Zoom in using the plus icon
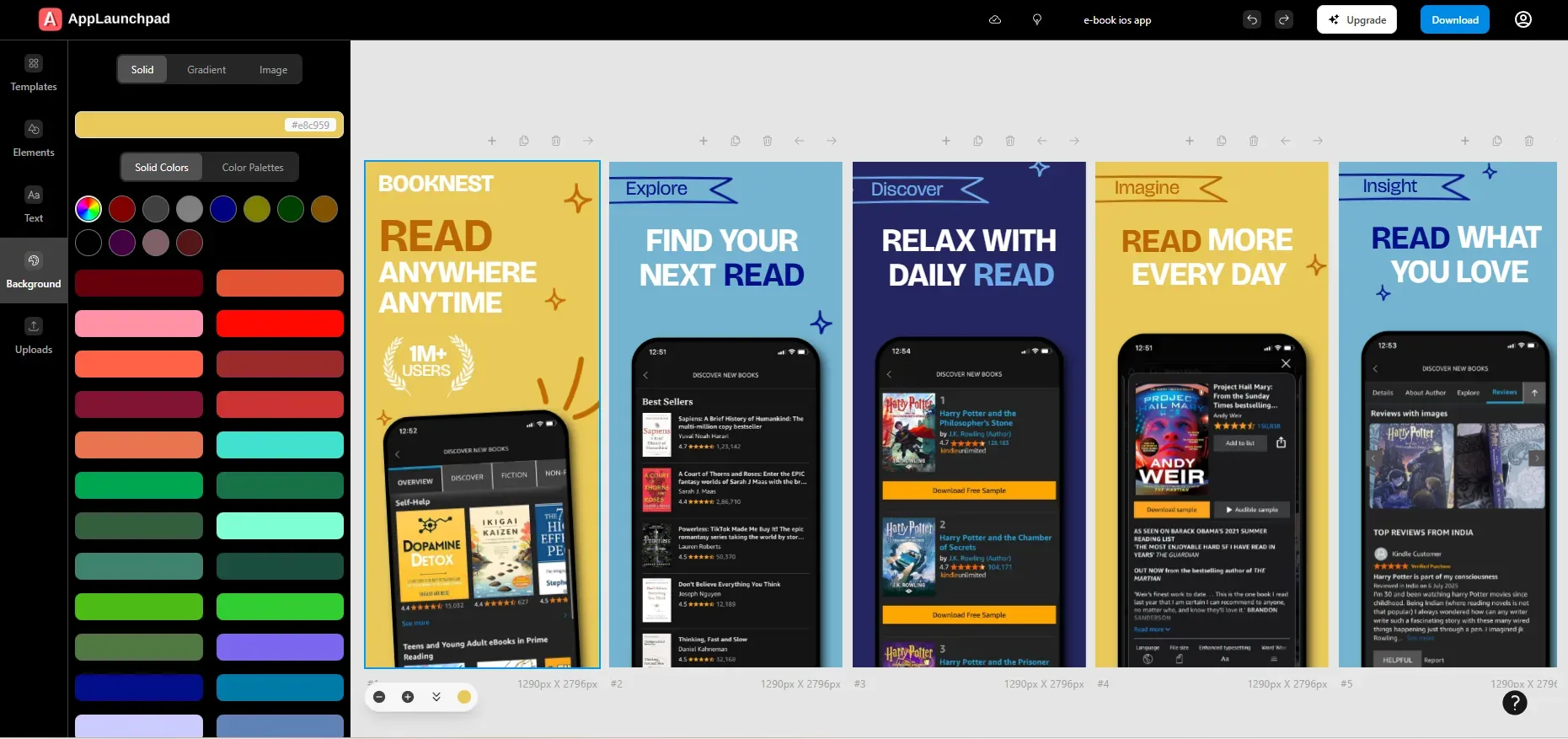The width and height of the screenshot is (1568, 739). (408, 697)
